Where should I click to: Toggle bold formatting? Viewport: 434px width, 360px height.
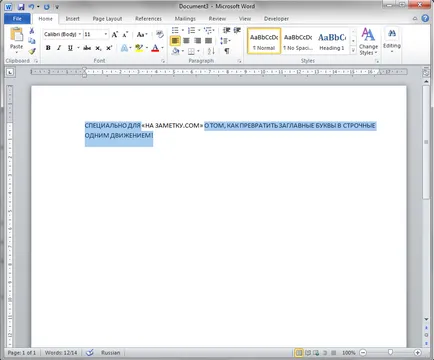[48, 48]
